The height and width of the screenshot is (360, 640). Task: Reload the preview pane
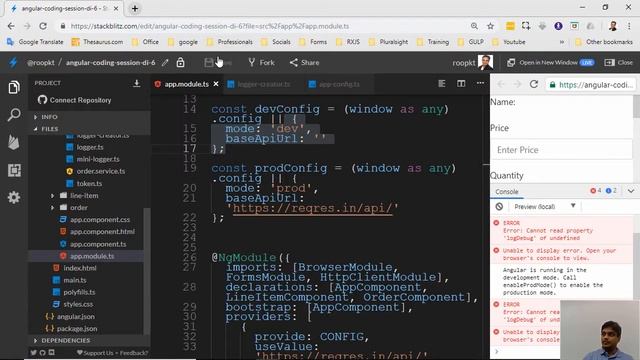(x=533, y=84)
